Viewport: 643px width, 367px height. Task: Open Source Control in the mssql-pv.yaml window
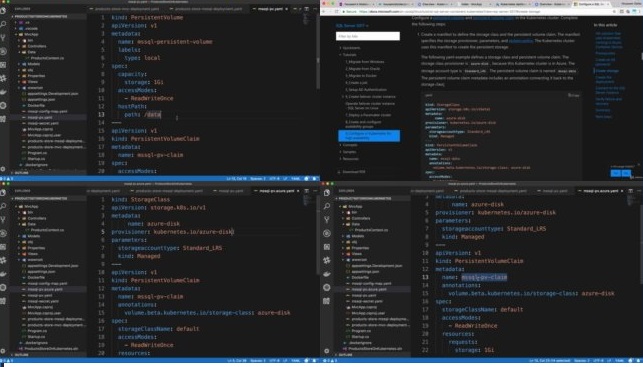click(4, 38)
